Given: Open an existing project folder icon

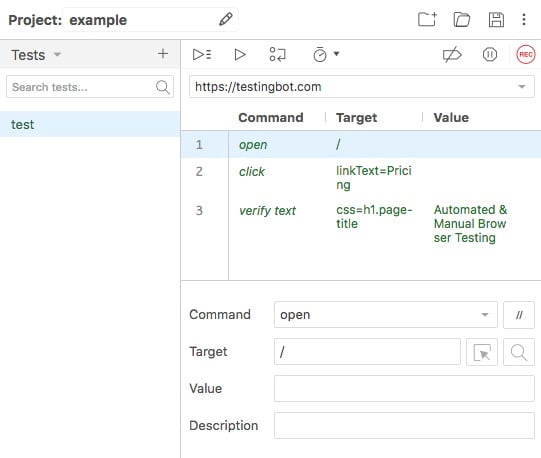Looking at the screenshot, I should coord(462,19).
